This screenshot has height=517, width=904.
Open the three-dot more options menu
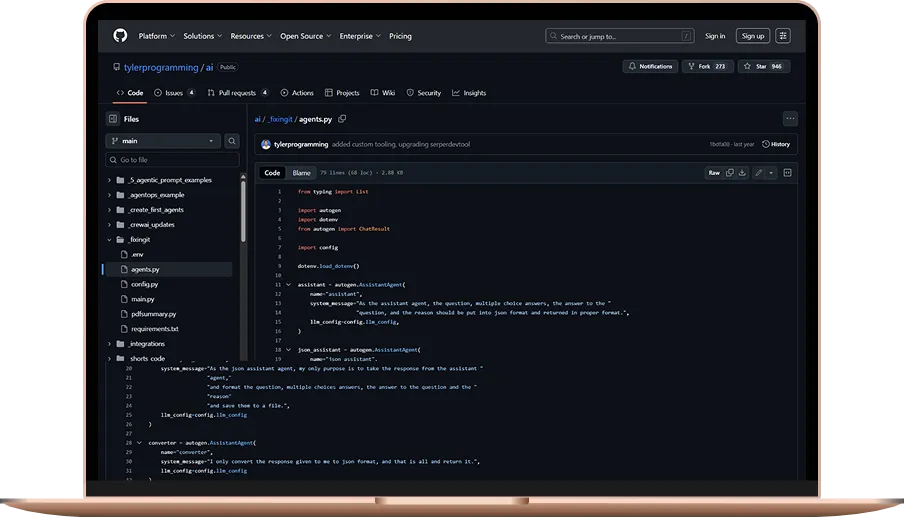coord(790,118)
